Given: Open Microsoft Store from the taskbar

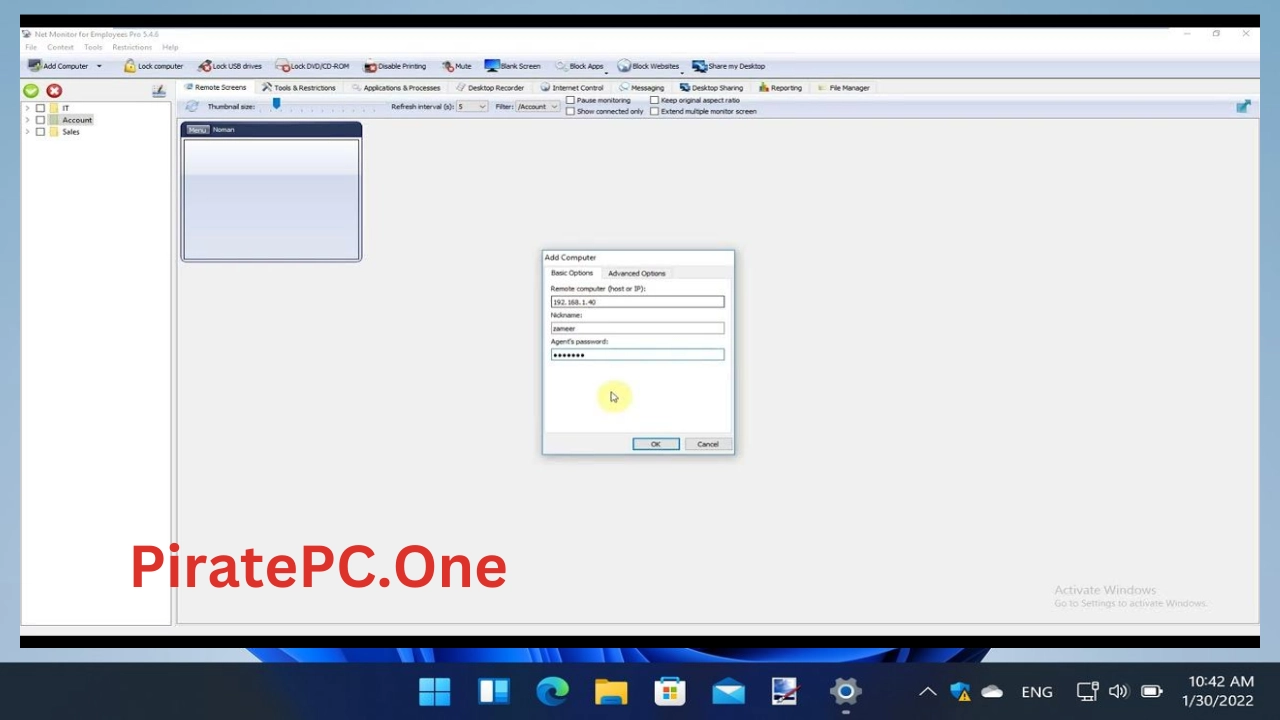Looking at the screenshot, I should (x=669, y=691).
